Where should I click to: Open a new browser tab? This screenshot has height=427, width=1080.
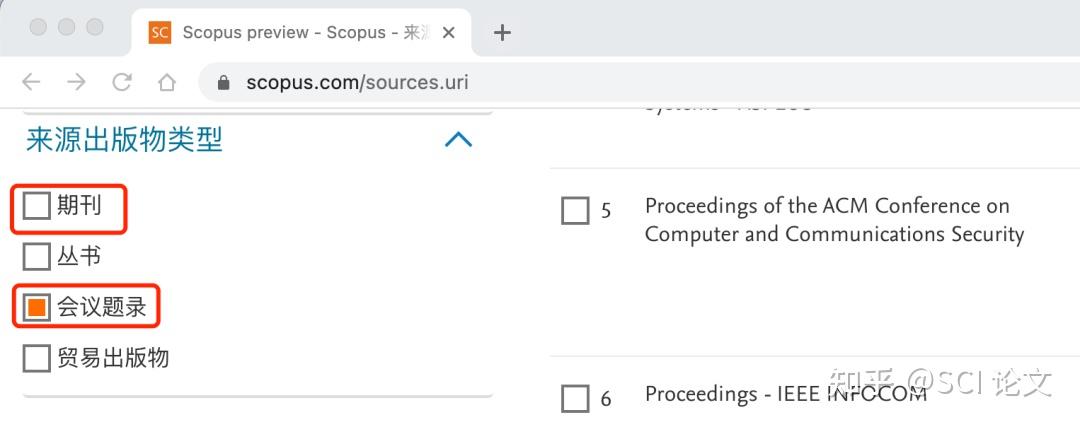click(x=502, y=33)
